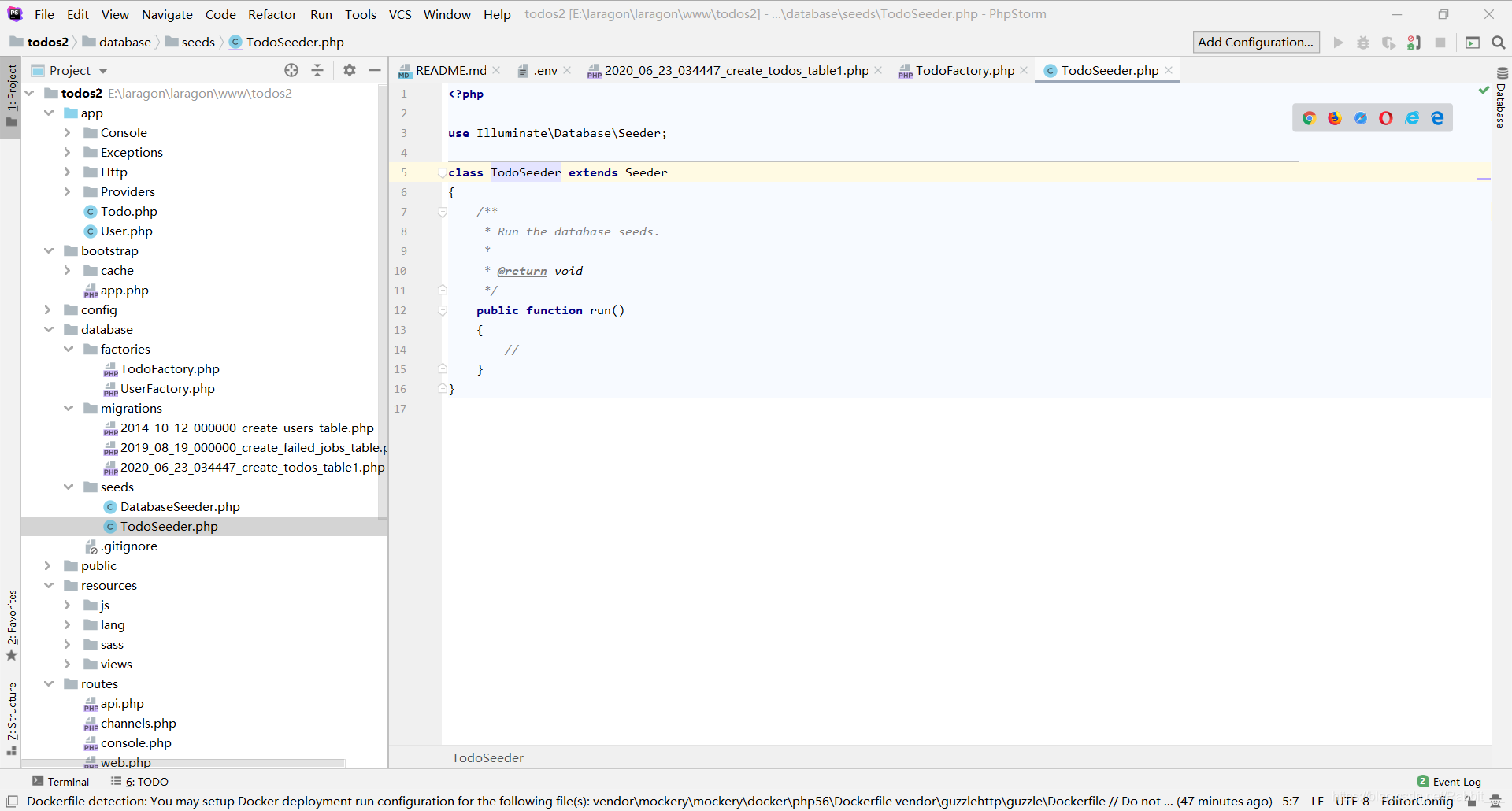Click the Stop square icon

[1440, 43]
